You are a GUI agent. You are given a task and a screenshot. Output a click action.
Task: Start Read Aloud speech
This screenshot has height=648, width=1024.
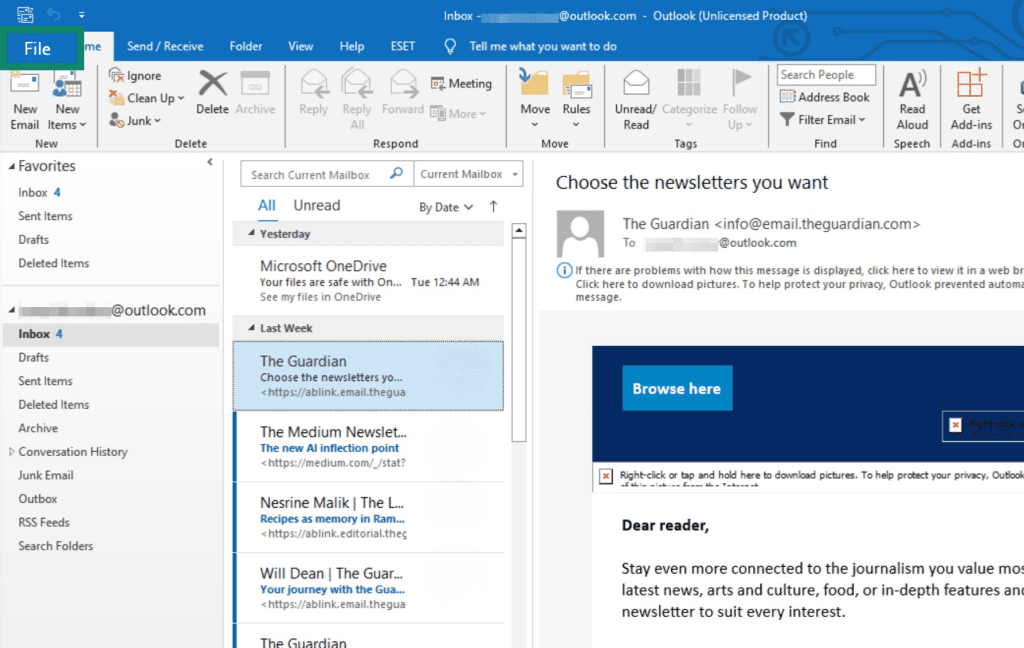912,99
